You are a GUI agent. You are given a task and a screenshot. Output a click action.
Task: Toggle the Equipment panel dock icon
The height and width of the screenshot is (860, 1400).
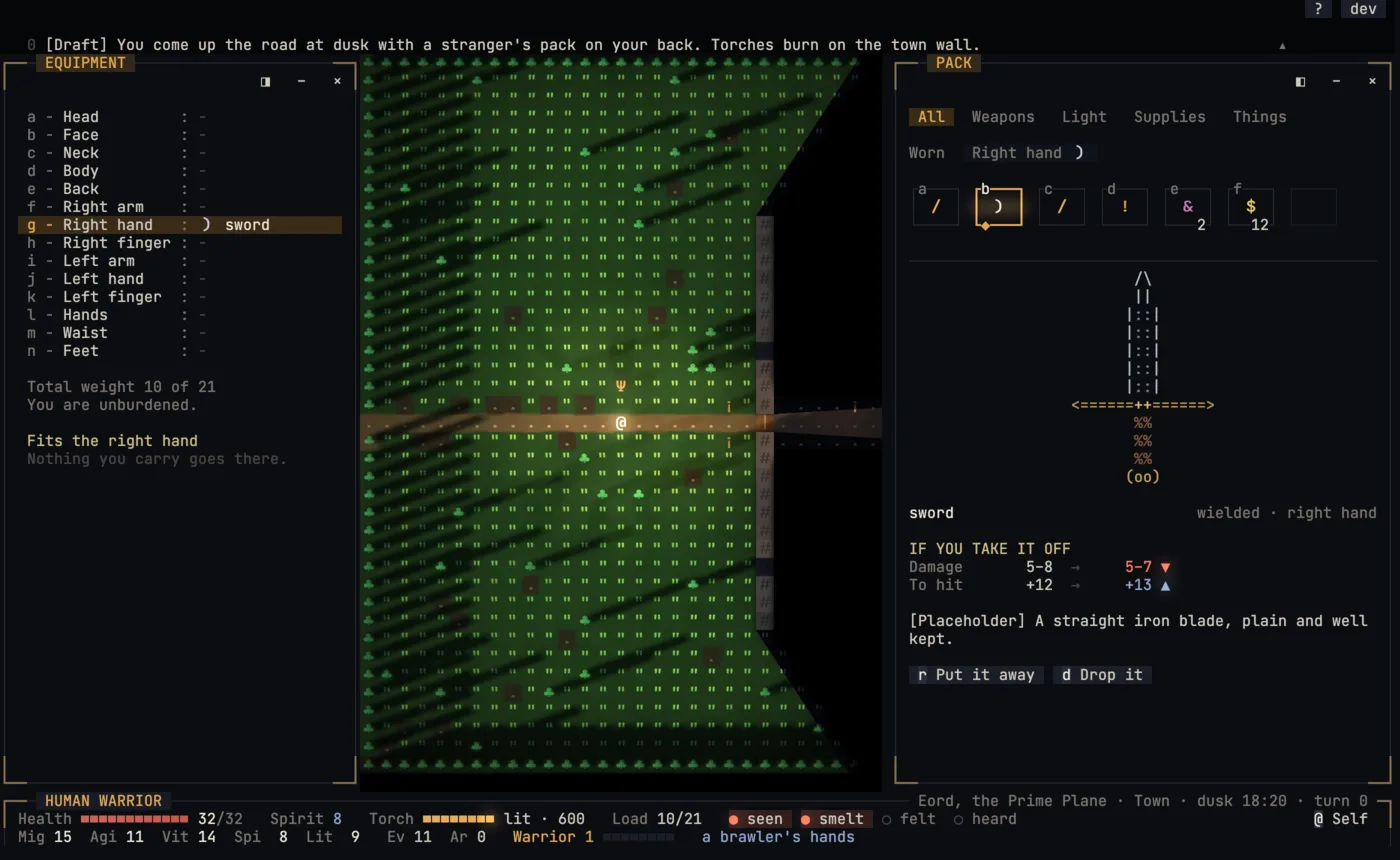click(x=265, y=81)
